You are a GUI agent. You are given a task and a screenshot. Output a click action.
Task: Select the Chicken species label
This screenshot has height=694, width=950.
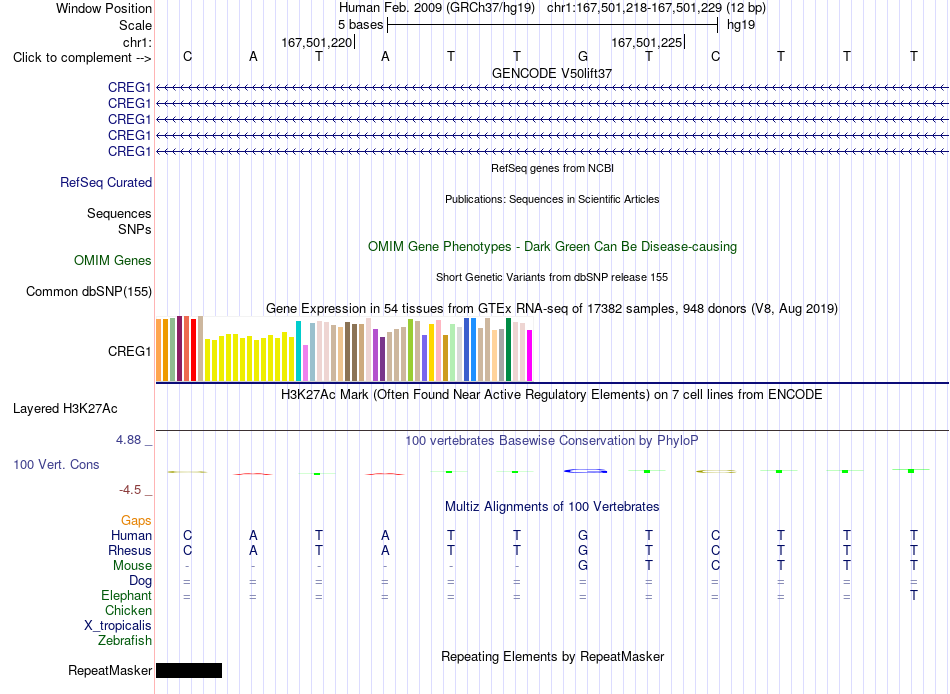click(x=128, y=610)
